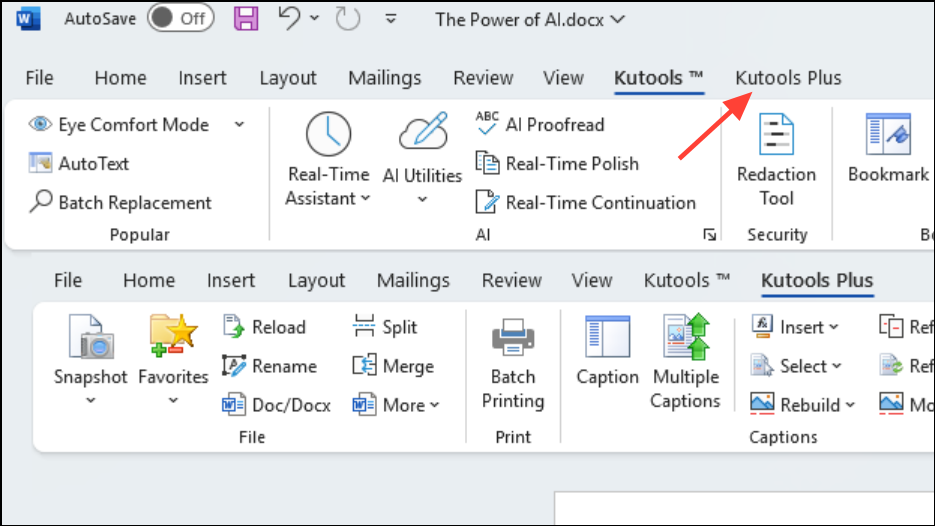Open Favorites folder icon
Screen dimensions: 935x526
pyautogui.click(x=173, y=336)
